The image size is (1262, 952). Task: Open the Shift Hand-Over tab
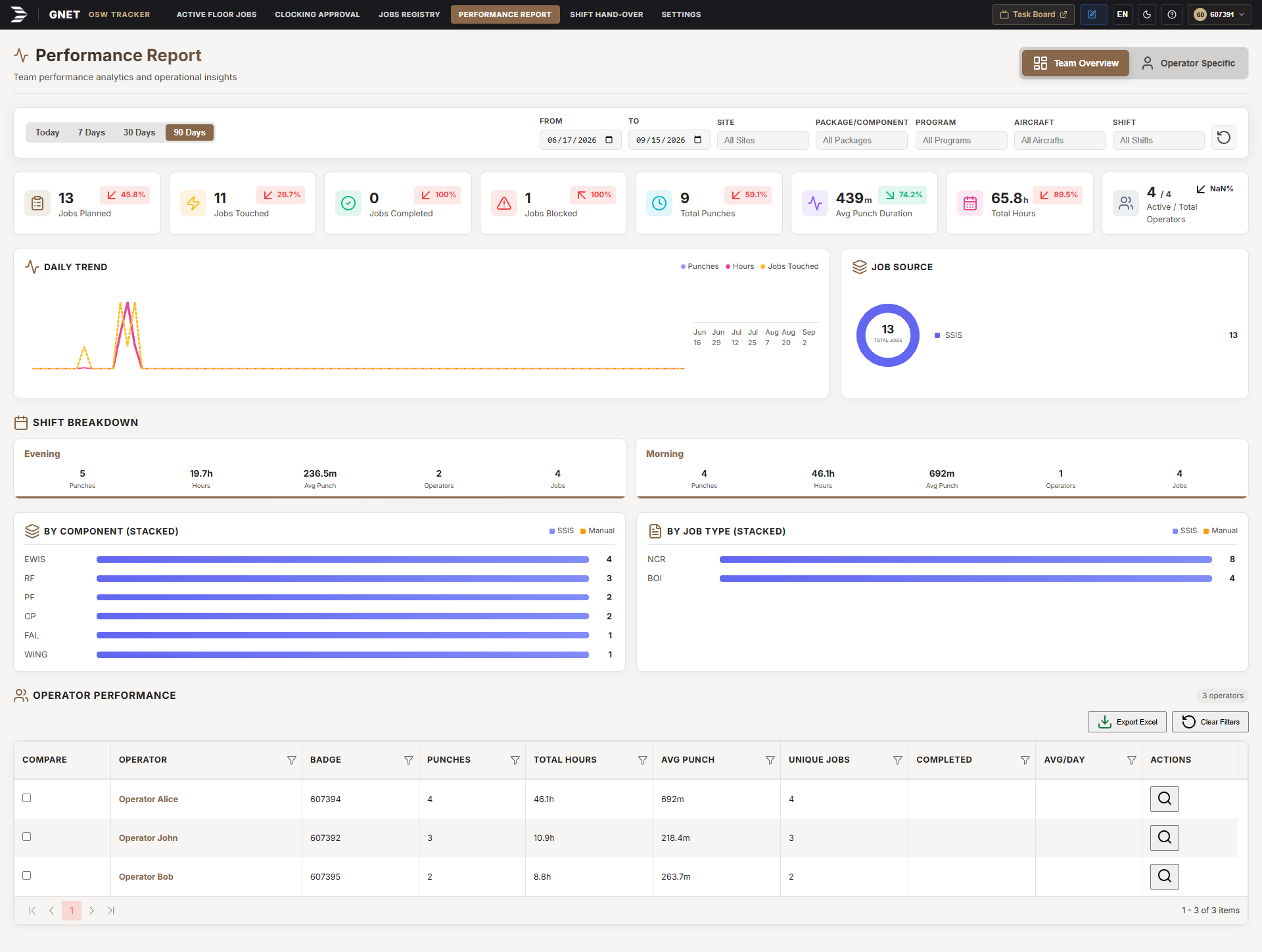coord(606,14)
